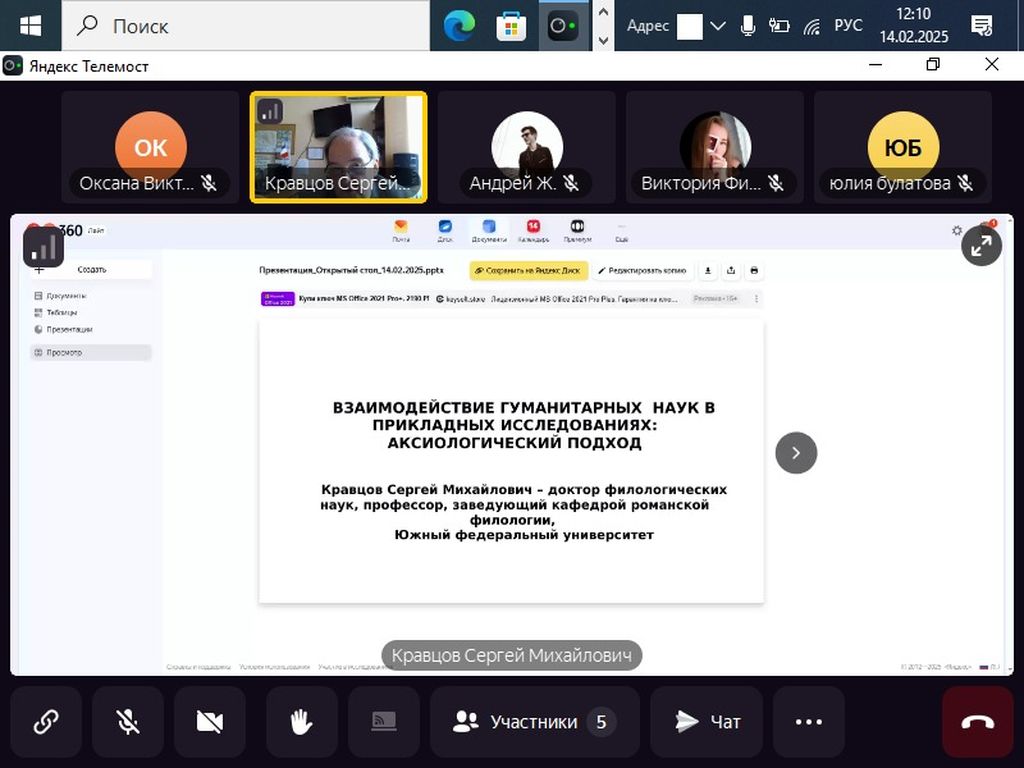Select Просмотр in the sidebar
This screenshot has height=768, width=1024.
(91, 353)
